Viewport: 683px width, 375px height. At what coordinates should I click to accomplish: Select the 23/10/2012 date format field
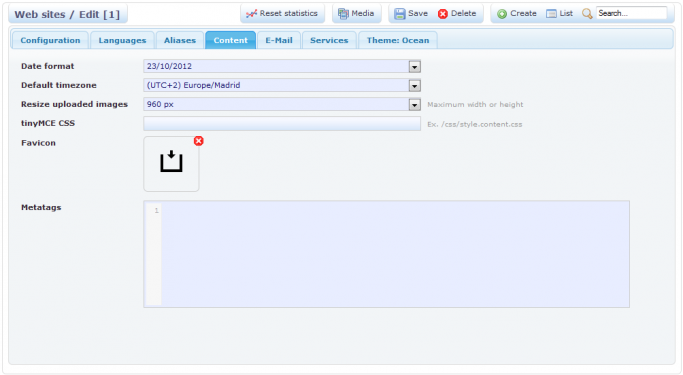282,66
